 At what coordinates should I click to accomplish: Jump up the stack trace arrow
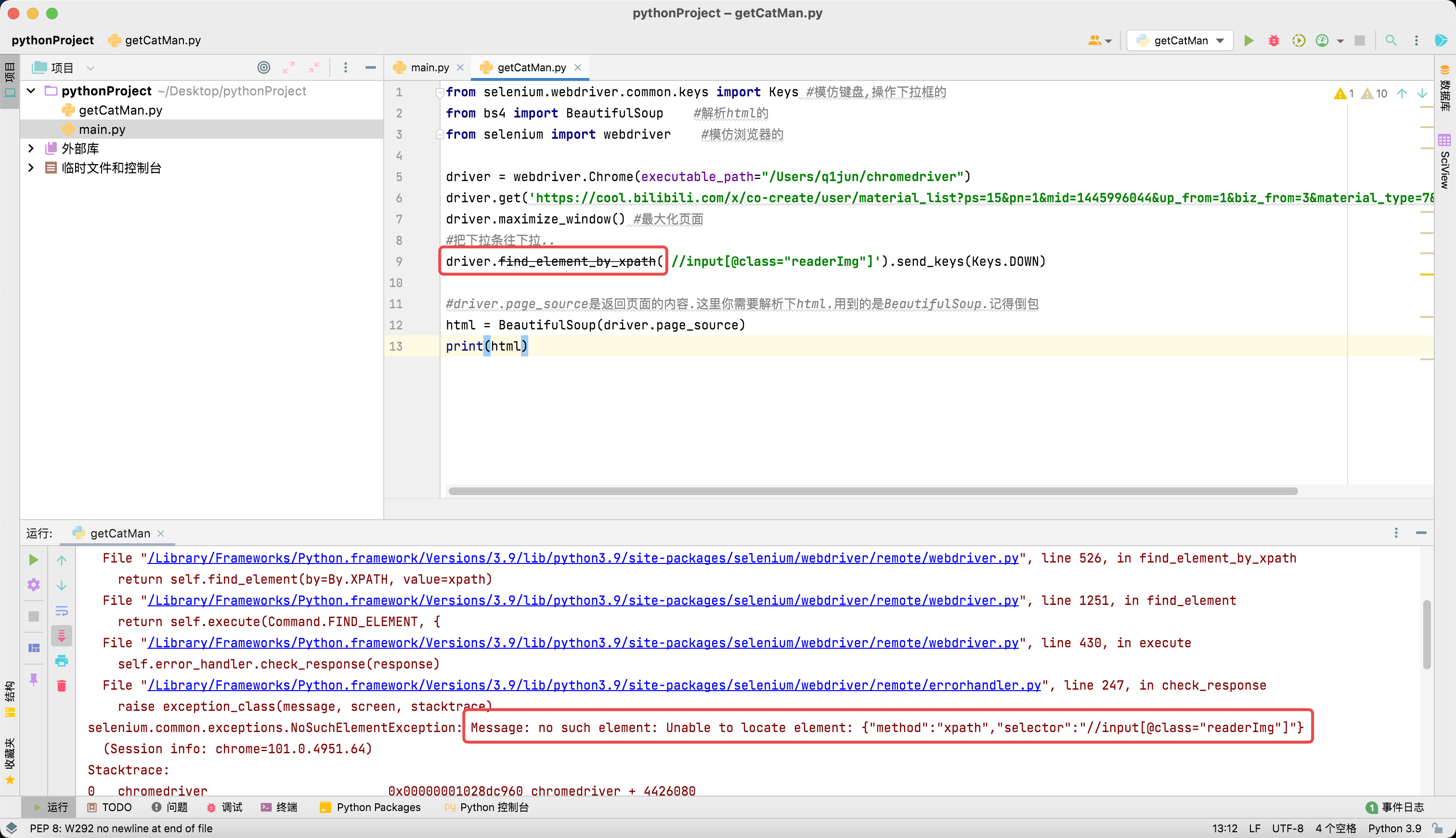(x=62, y=560)
